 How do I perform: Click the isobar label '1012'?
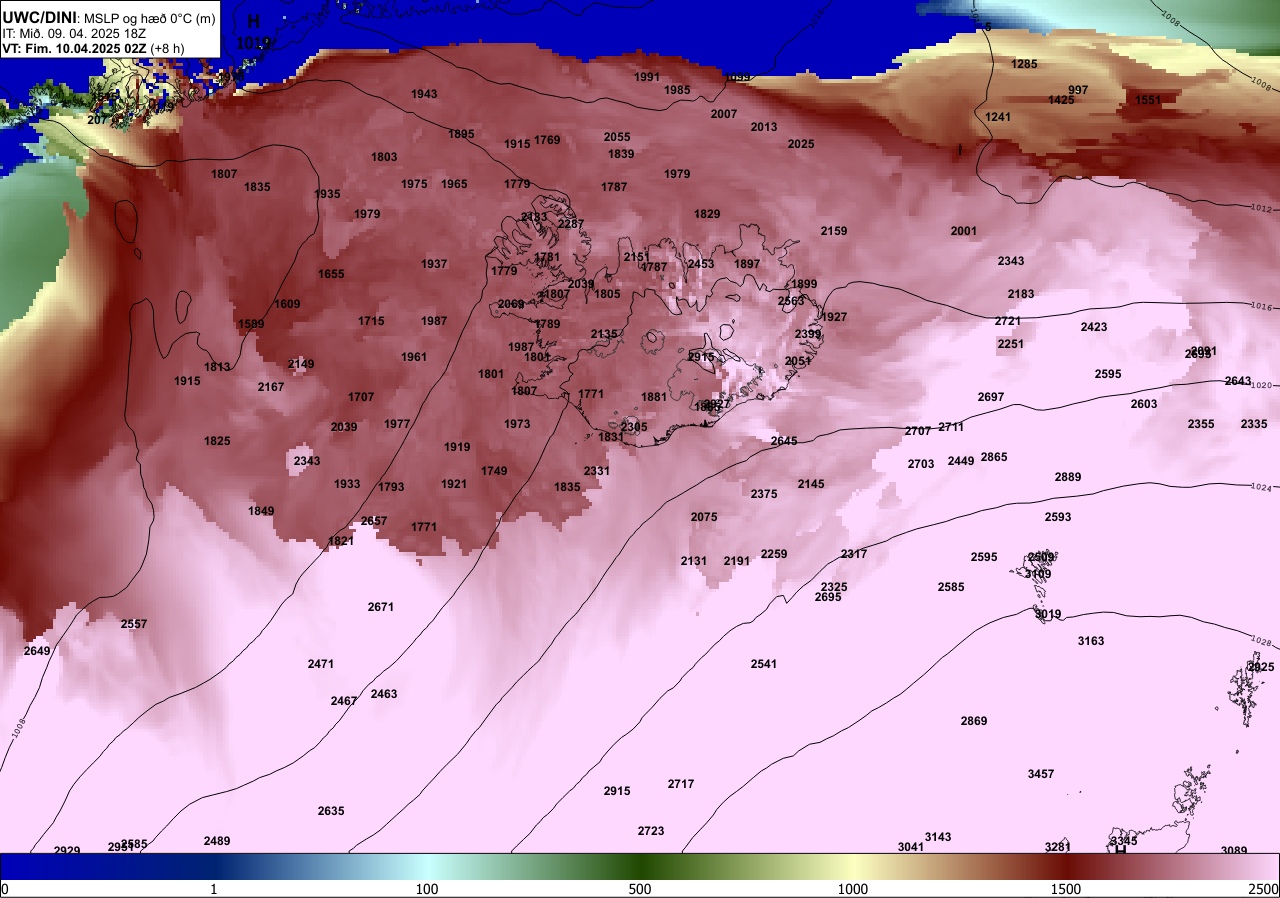(x=1262, y=209)
